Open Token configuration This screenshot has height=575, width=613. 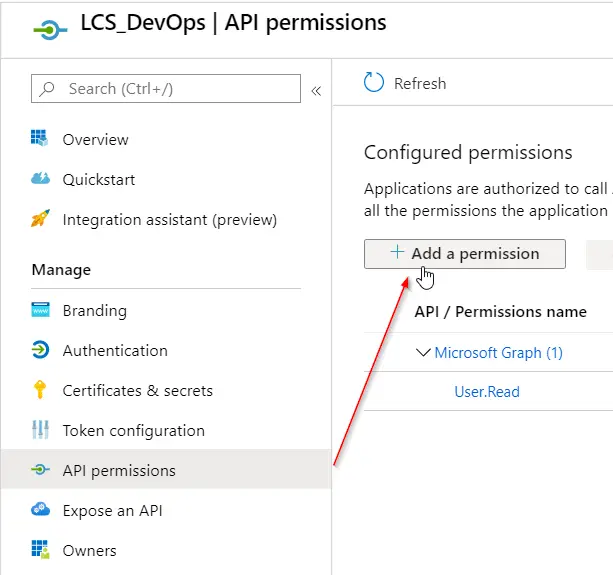(134, 431)
